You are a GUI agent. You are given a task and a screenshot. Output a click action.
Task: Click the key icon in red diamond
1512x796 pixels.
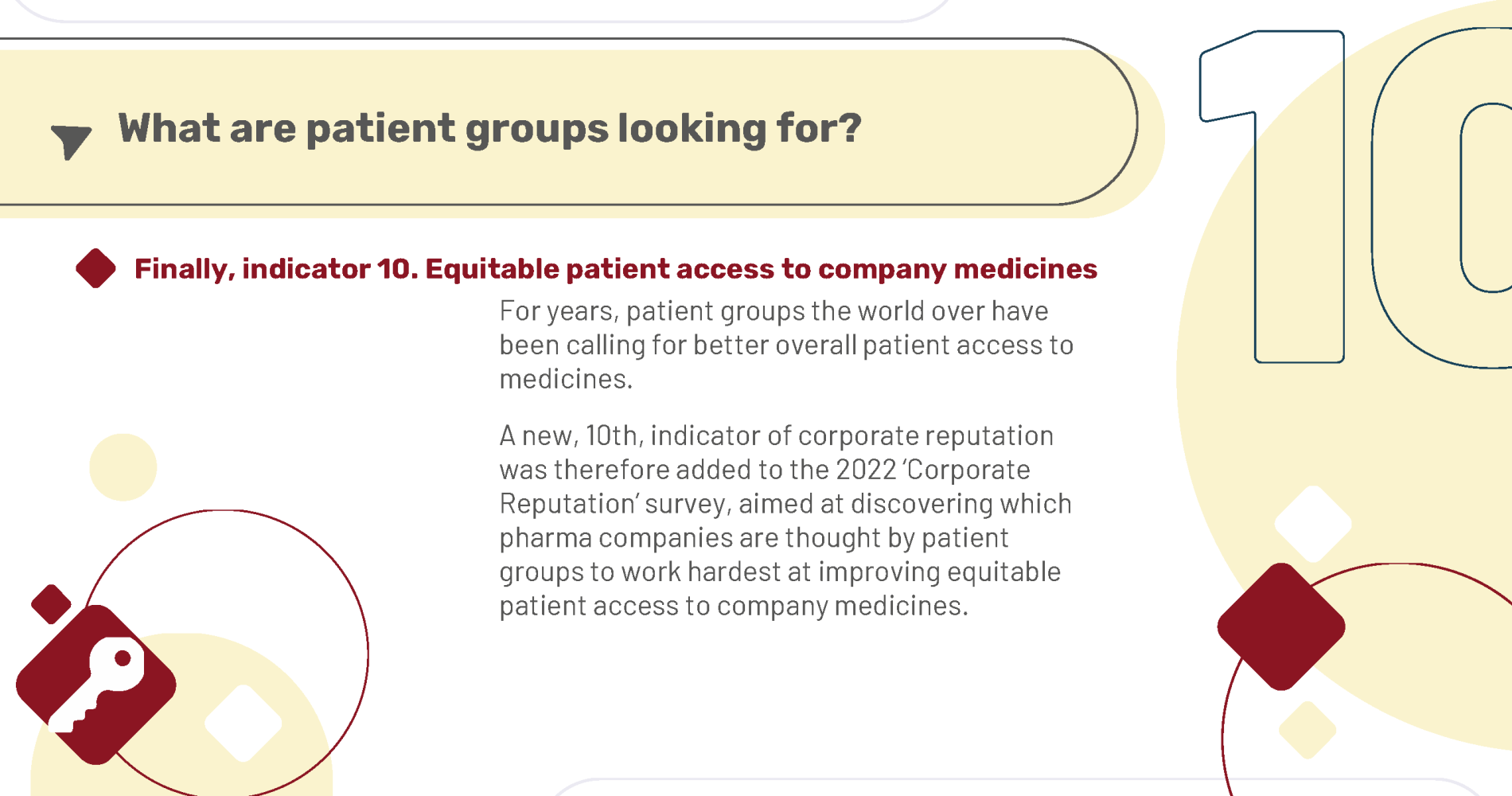(96, 685)
